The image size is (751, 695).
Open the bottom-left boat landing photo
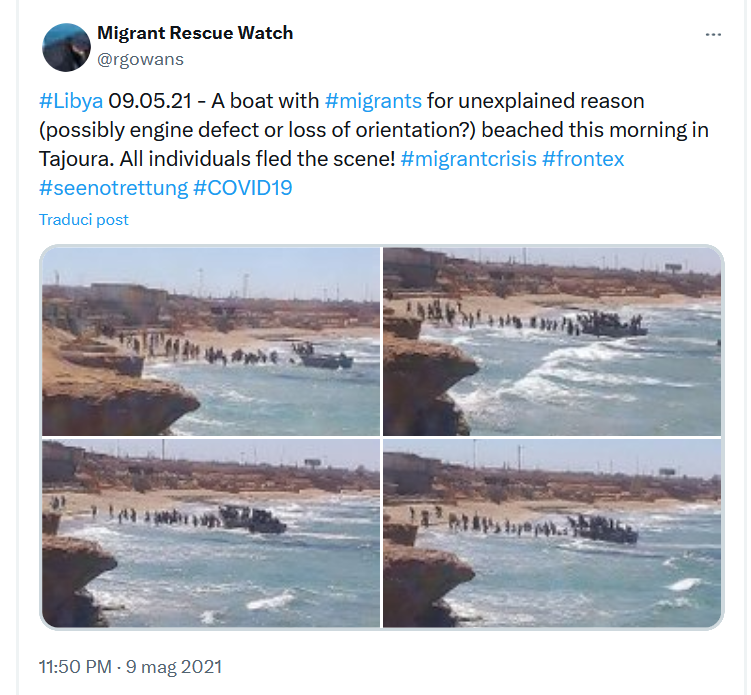211,533
